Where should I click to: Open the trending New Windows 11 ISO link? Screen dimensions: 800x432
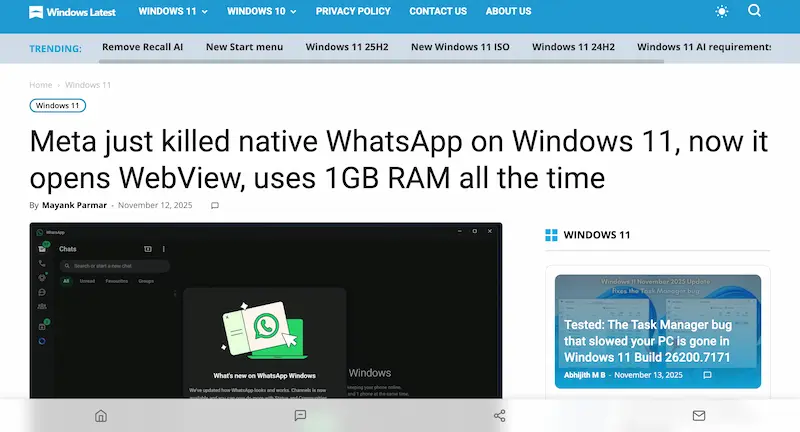pyautogui.click(x=458, y=47)
